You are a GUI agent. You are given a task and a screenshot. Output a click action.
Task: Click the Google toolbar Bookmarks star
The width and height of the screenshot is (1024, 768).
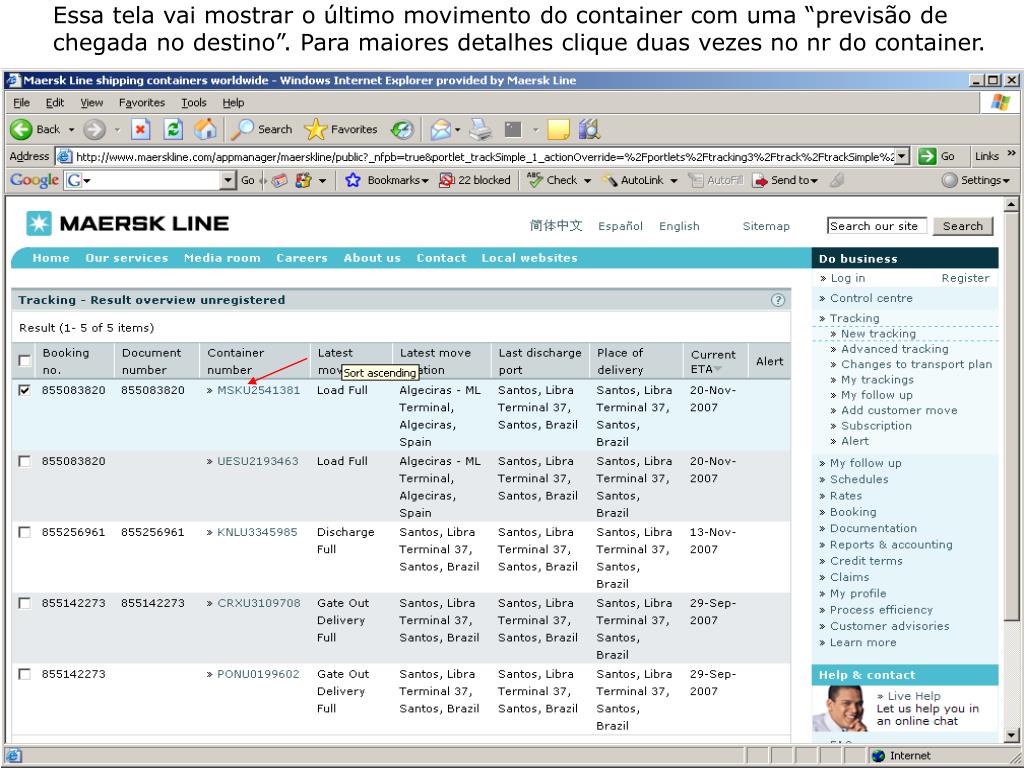point(353,180)
